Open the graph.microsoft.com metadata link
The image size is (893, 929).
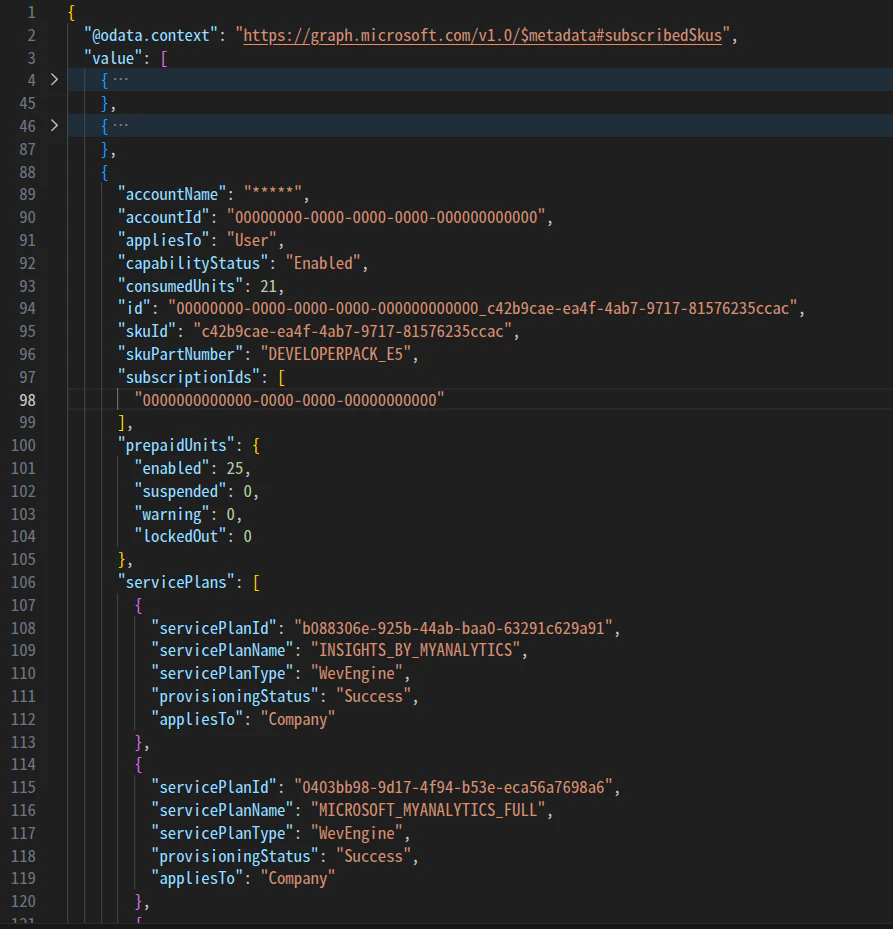coord(482,36)
